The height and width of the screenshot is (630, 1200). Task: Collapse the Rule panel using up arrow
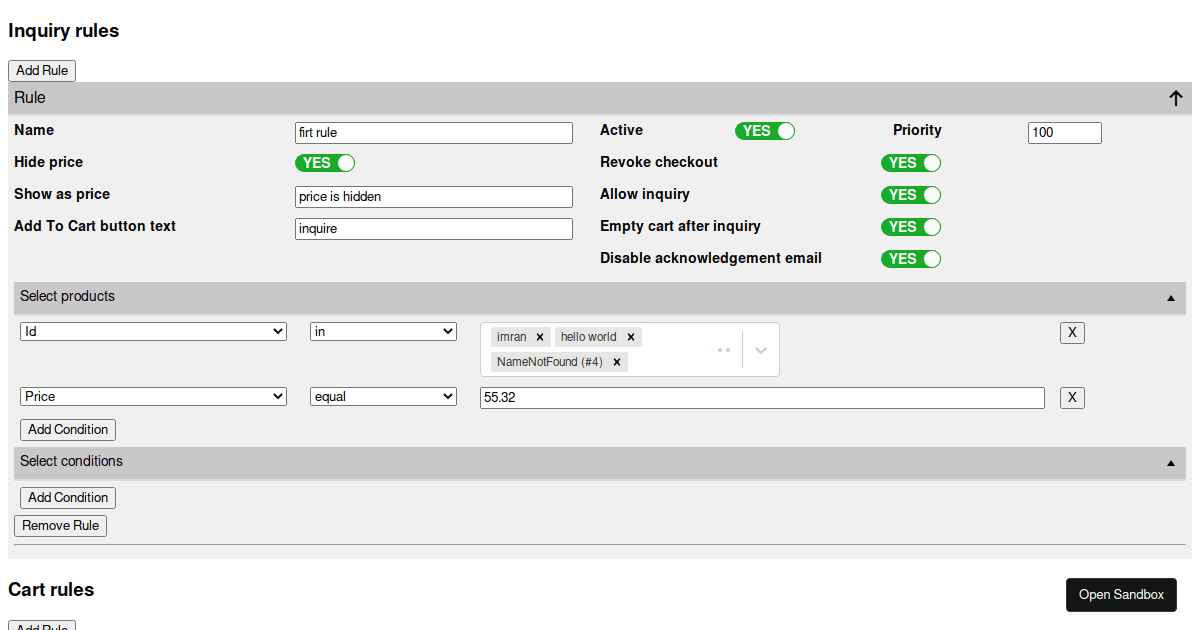[x=1176, y=98]
